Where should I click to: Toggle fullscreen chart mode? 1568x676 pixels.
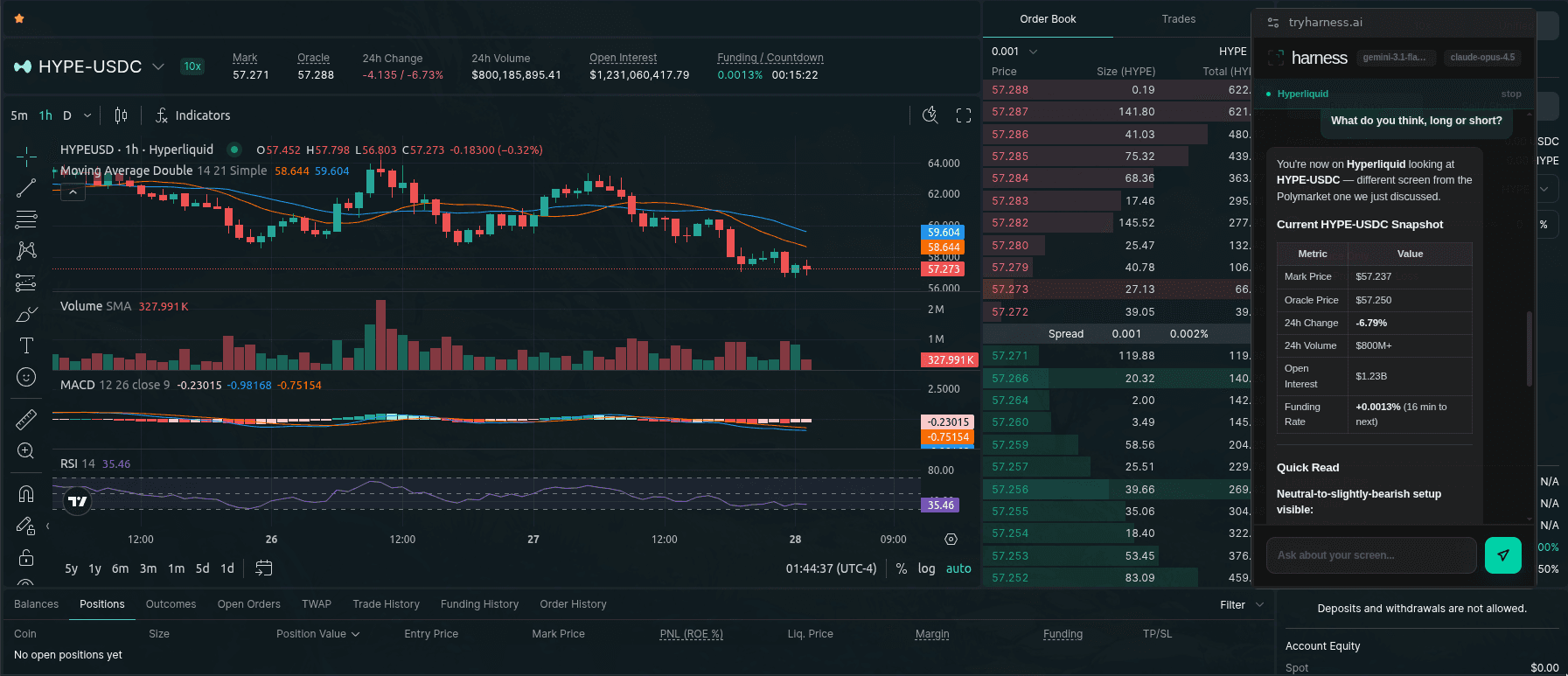[964, 115]
